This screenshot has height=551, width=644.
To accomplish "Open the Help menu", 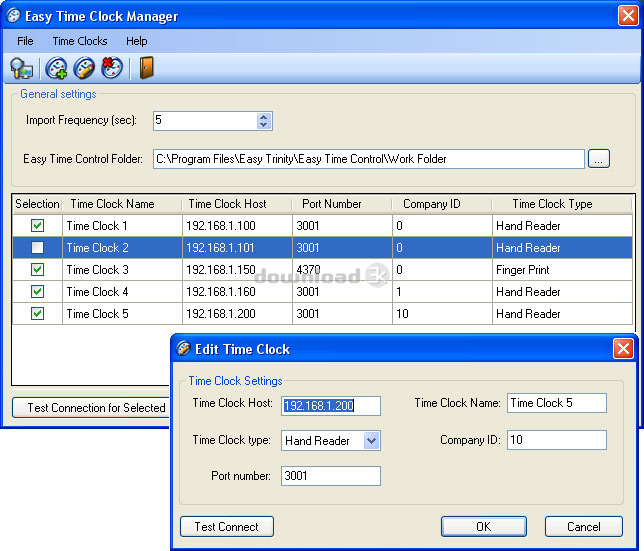I will tap(136, 41).
